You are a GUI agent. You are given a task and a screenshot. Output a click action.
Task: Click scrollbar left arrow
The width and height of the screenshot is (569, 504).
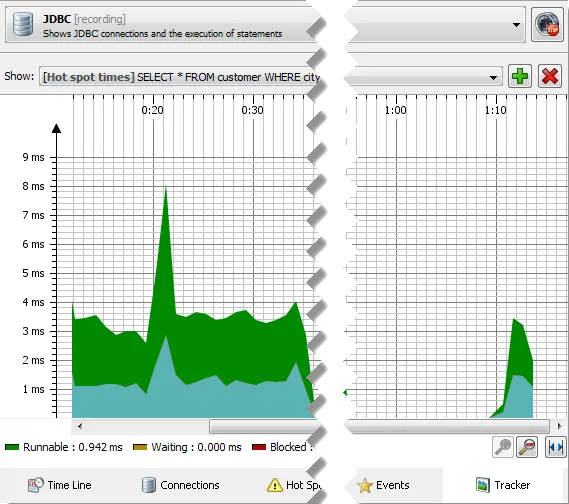tap(80, 426)
